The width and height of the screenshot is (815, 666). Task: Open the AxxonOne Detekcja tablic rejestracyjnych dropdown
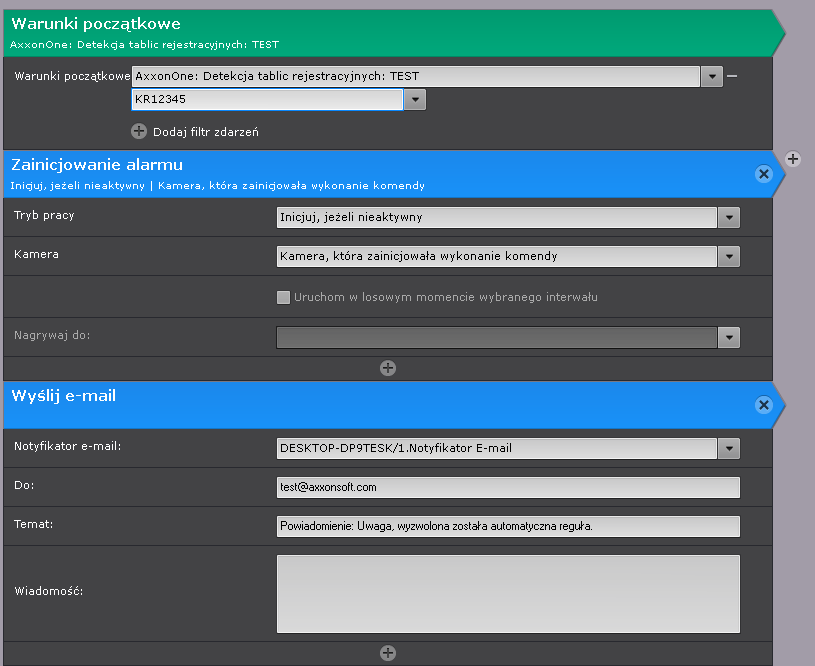(711, 77)
